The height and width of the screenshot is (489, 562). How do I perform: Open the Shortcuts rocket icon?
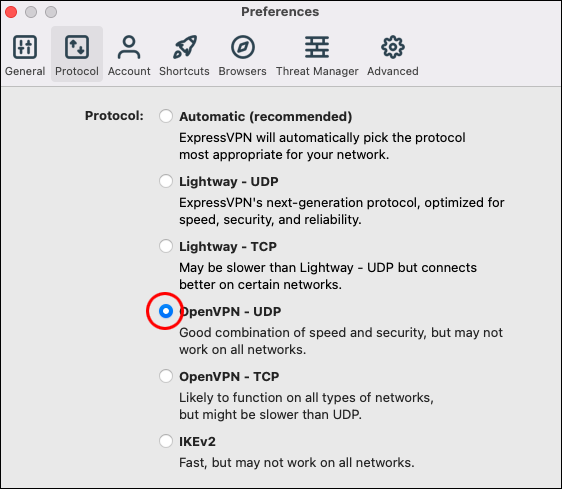pyautogui.click(x=185, y=47)
